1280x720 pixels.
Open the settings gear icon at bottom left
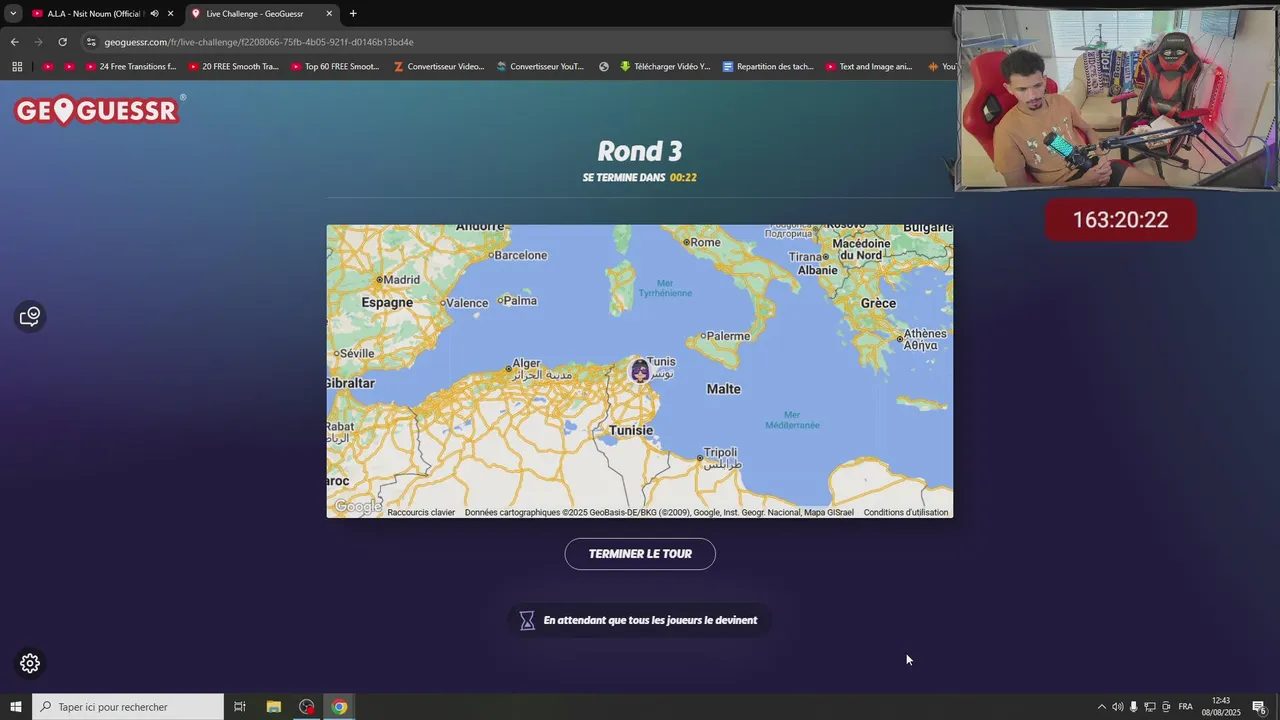pos(30,663)
